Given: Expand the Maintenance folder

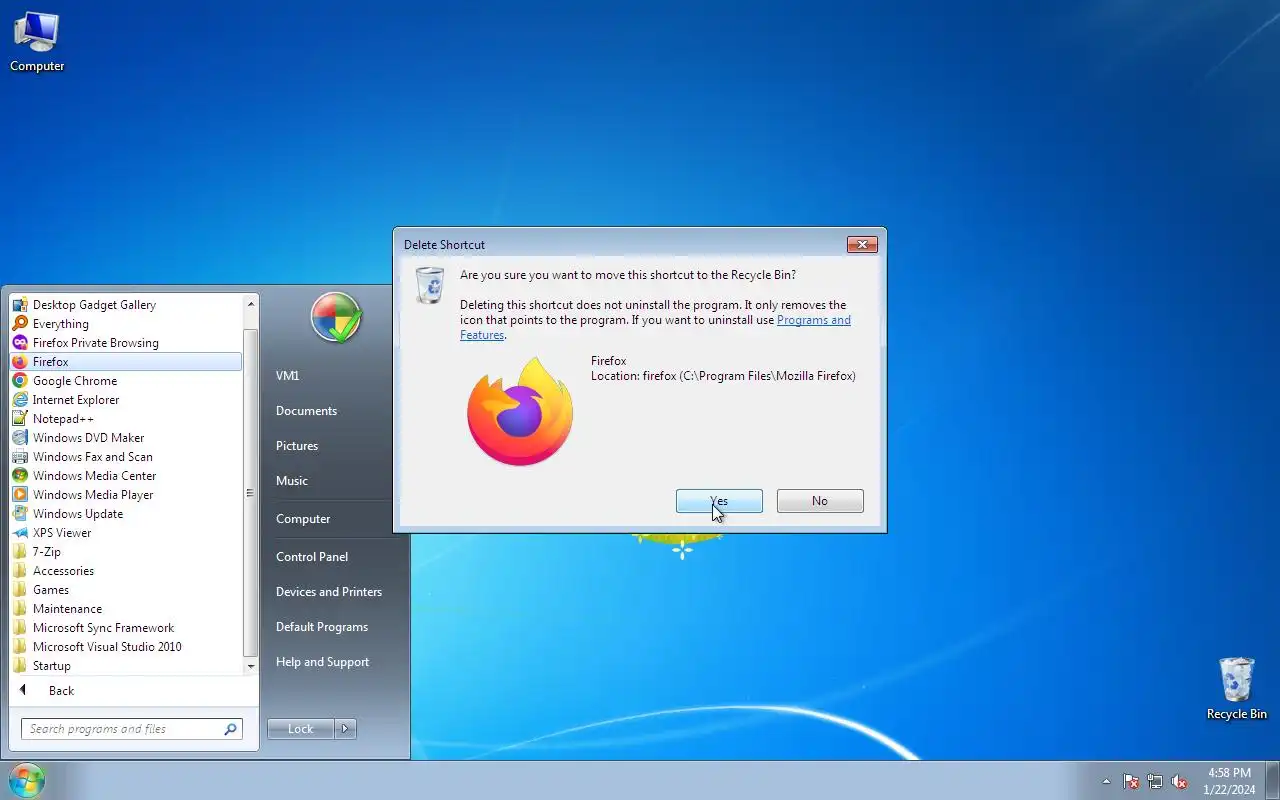Looking at the screenshot, I should [x=126, y=609].
